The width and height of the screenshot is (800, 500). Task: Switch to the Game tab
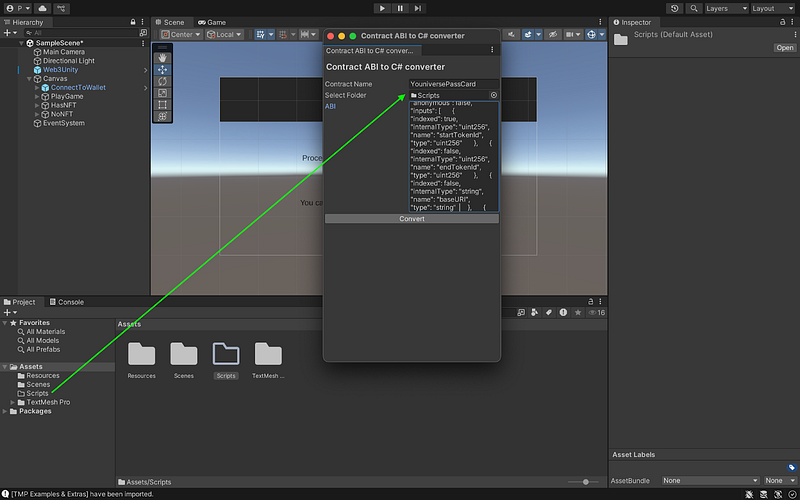pos(212,22)
